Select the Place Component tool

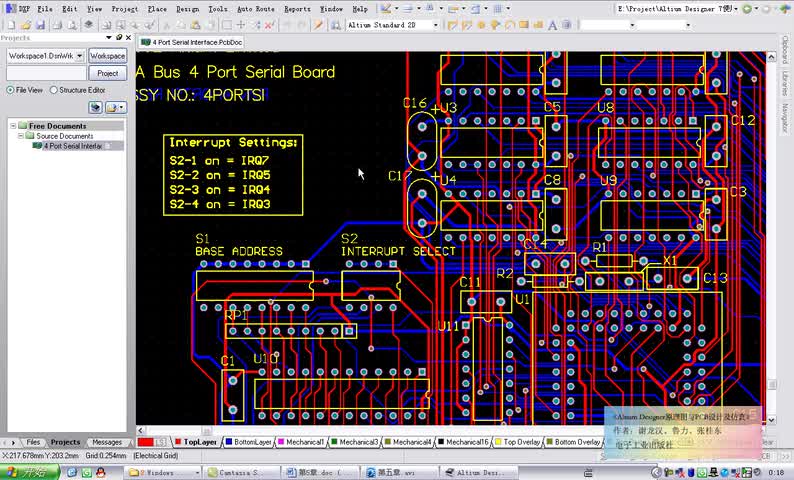pos(566,25)
